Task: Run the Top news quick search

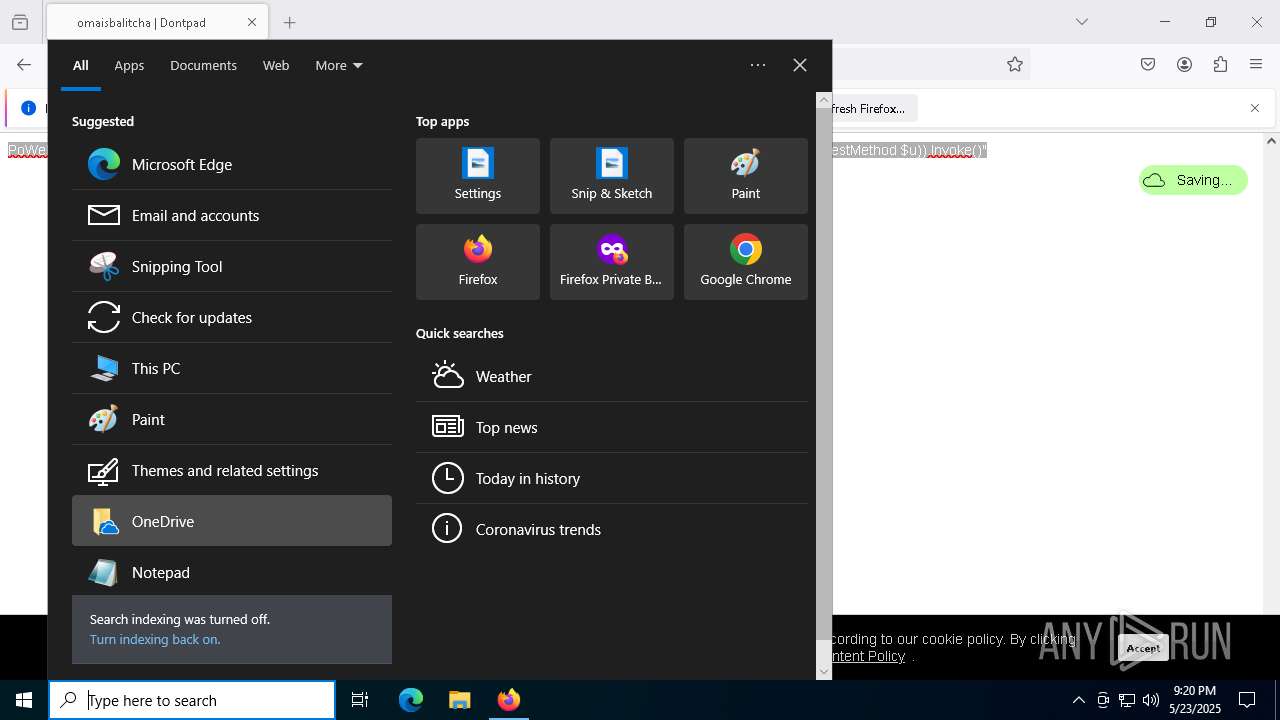Action: click(x=612, y=427)
